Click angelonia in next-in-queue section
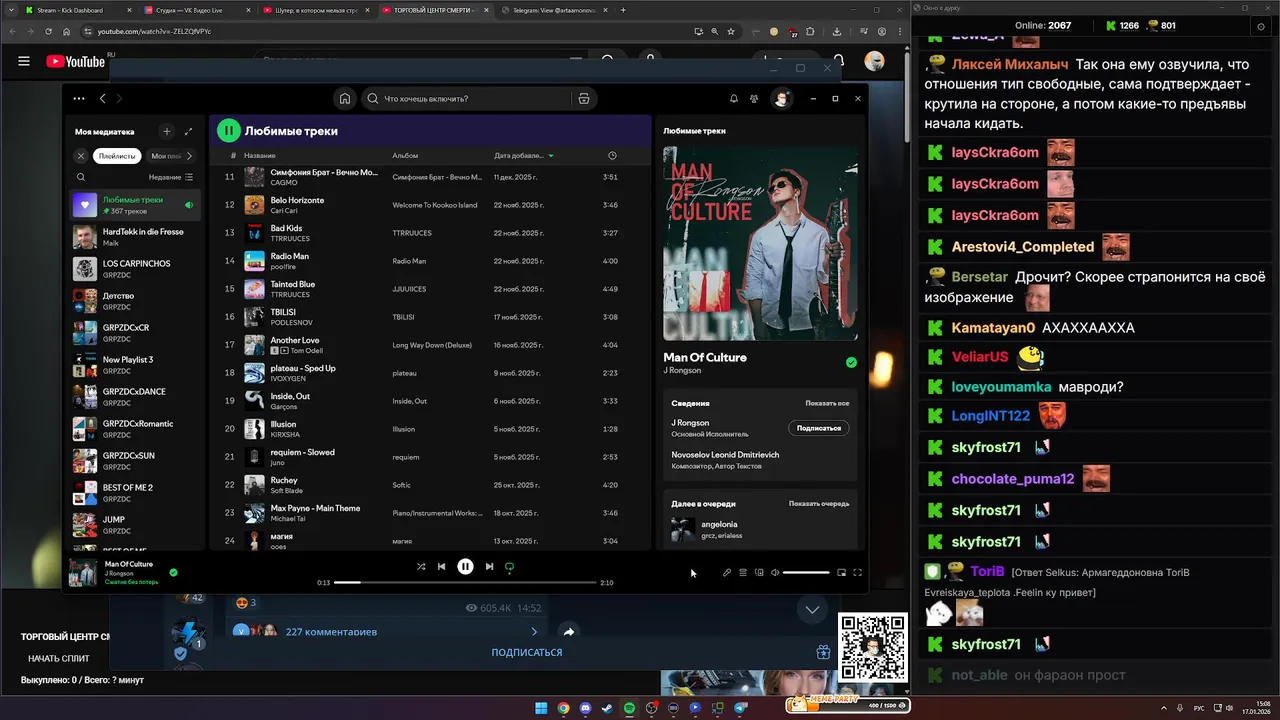 click(719, 524)
